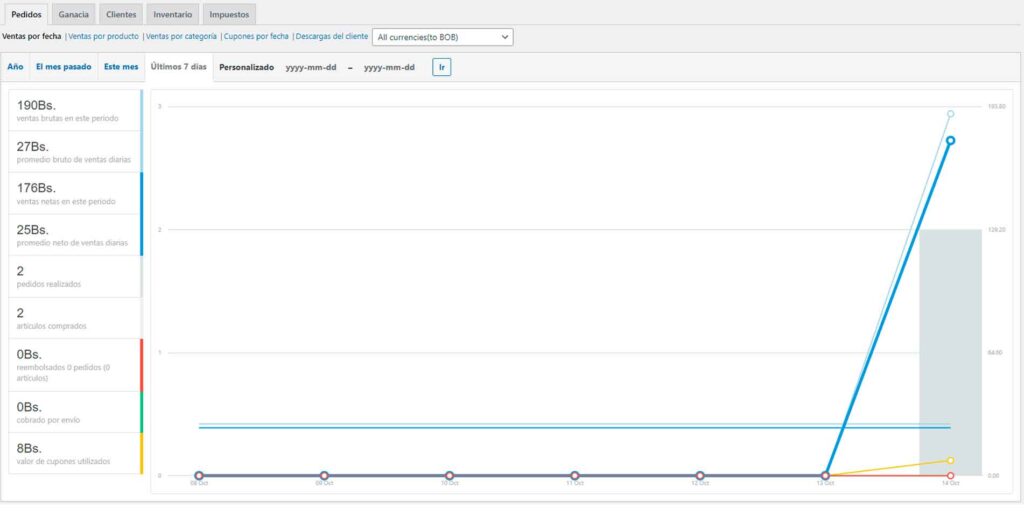Click the light blue gross sales point on 14 Oct

coord(950,114)
